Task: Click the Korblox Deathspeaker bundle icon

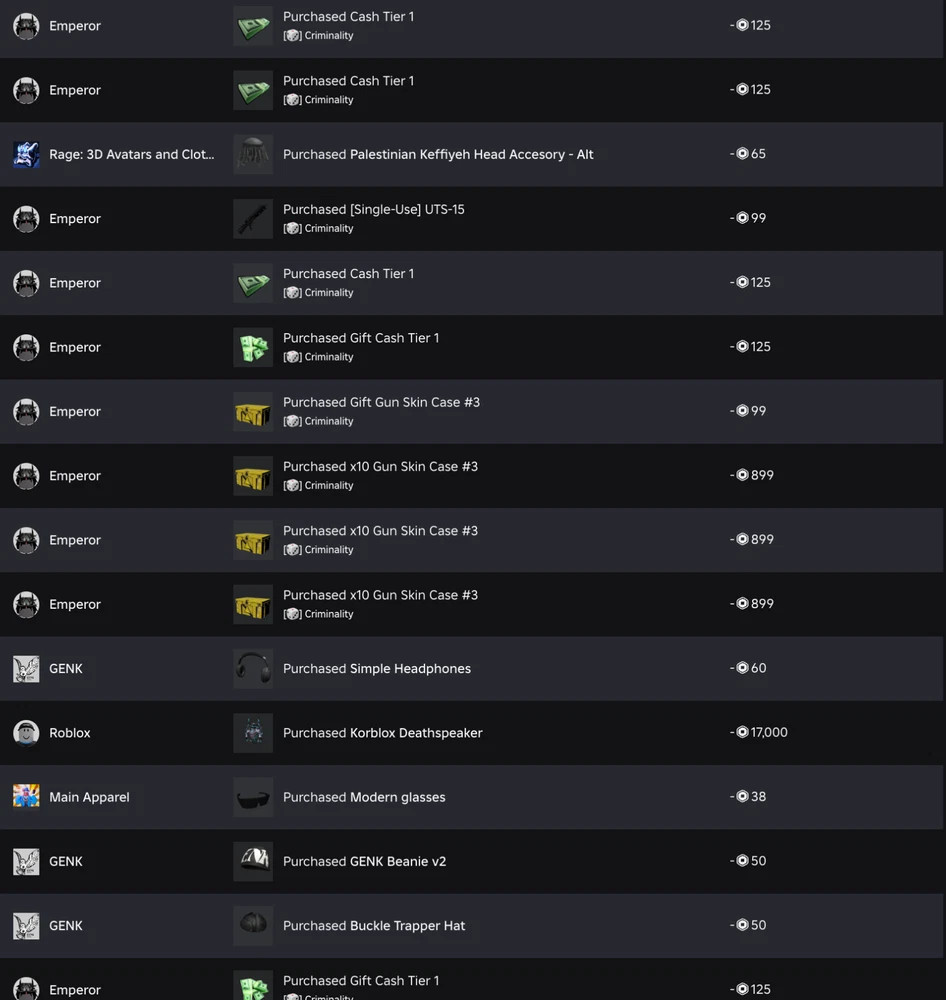Action: point(253,733)
